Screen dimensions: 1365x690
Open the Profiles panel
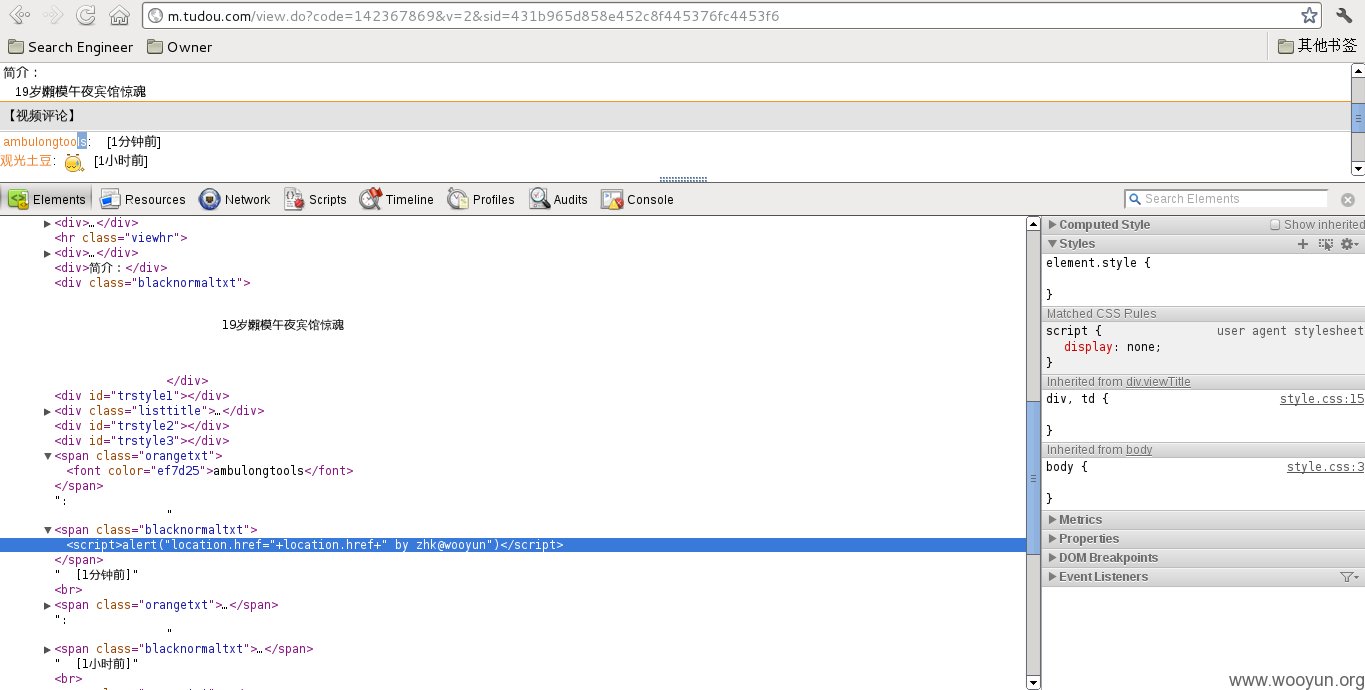coord(481,199)
